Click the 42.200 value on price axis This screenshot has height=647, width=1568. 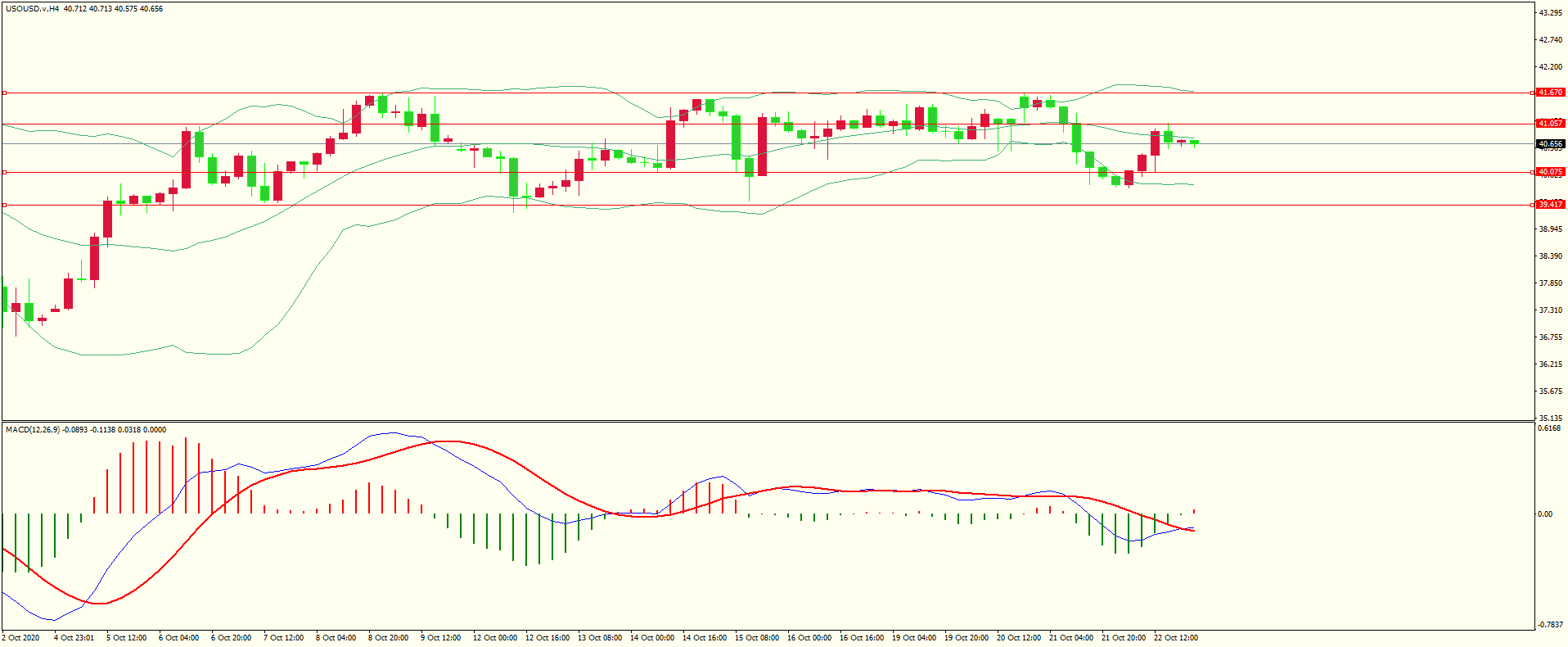click(1551, 67)
